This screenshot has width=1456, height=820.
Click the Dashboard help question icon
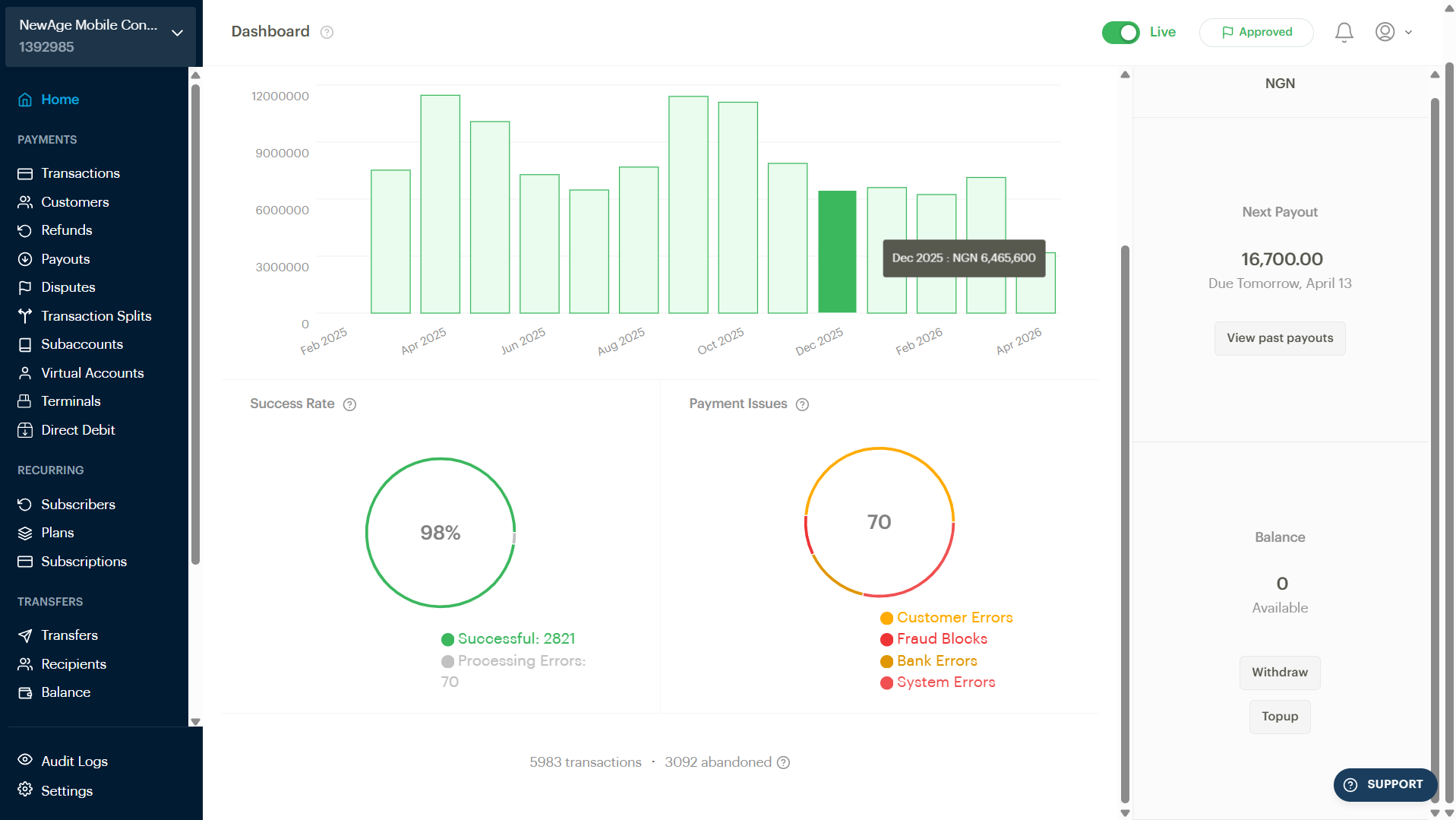[x=327, y=32]
